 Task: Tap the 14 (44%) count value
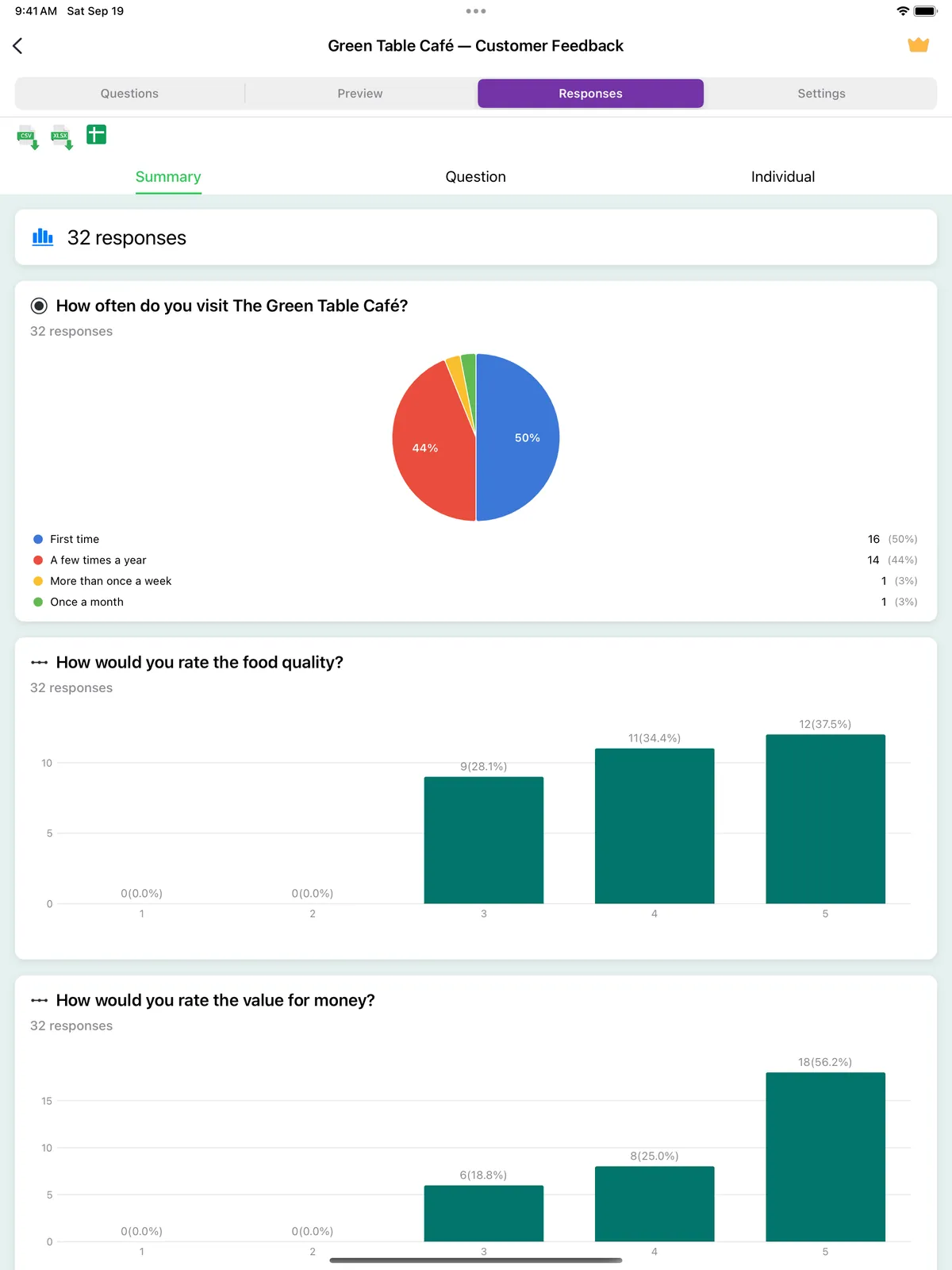(x=892, y=560)
